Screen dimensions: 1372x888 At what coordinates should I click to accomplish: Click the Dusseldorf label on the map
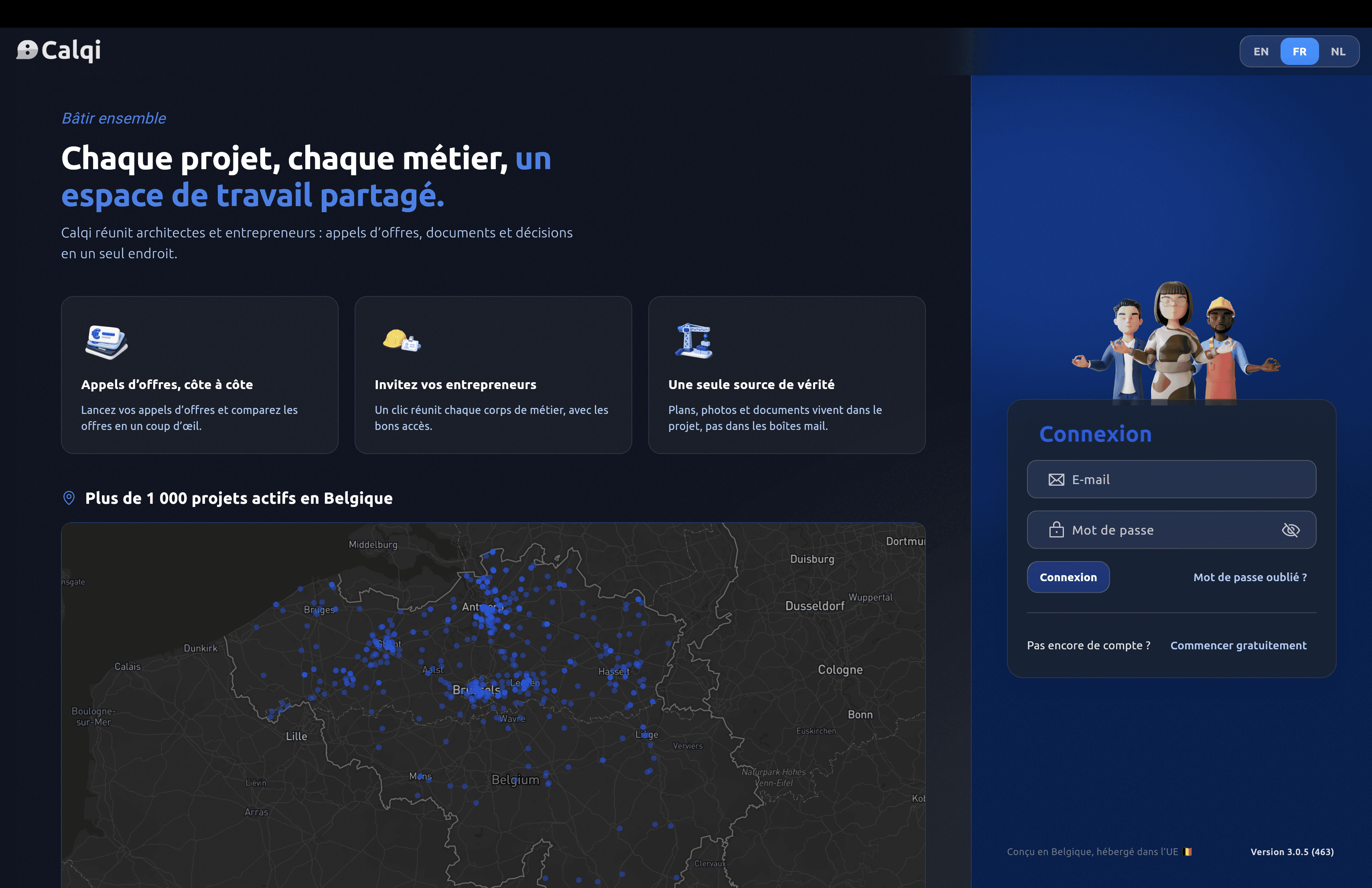814,606
